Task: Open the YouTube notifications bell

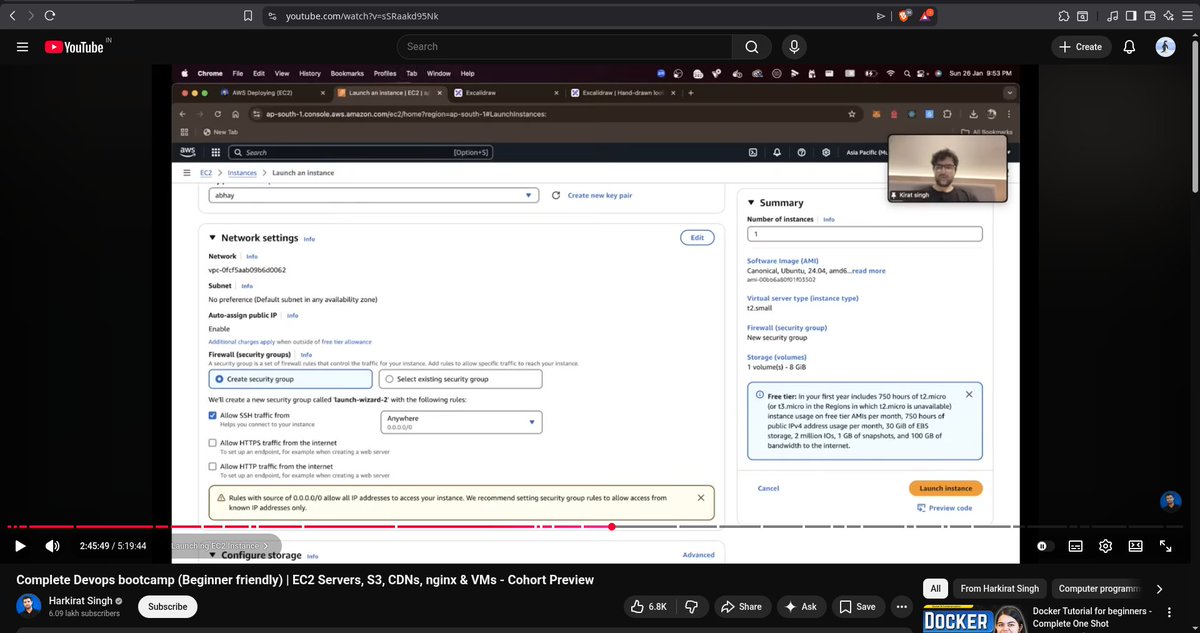Action: (x=1129, y=46)
